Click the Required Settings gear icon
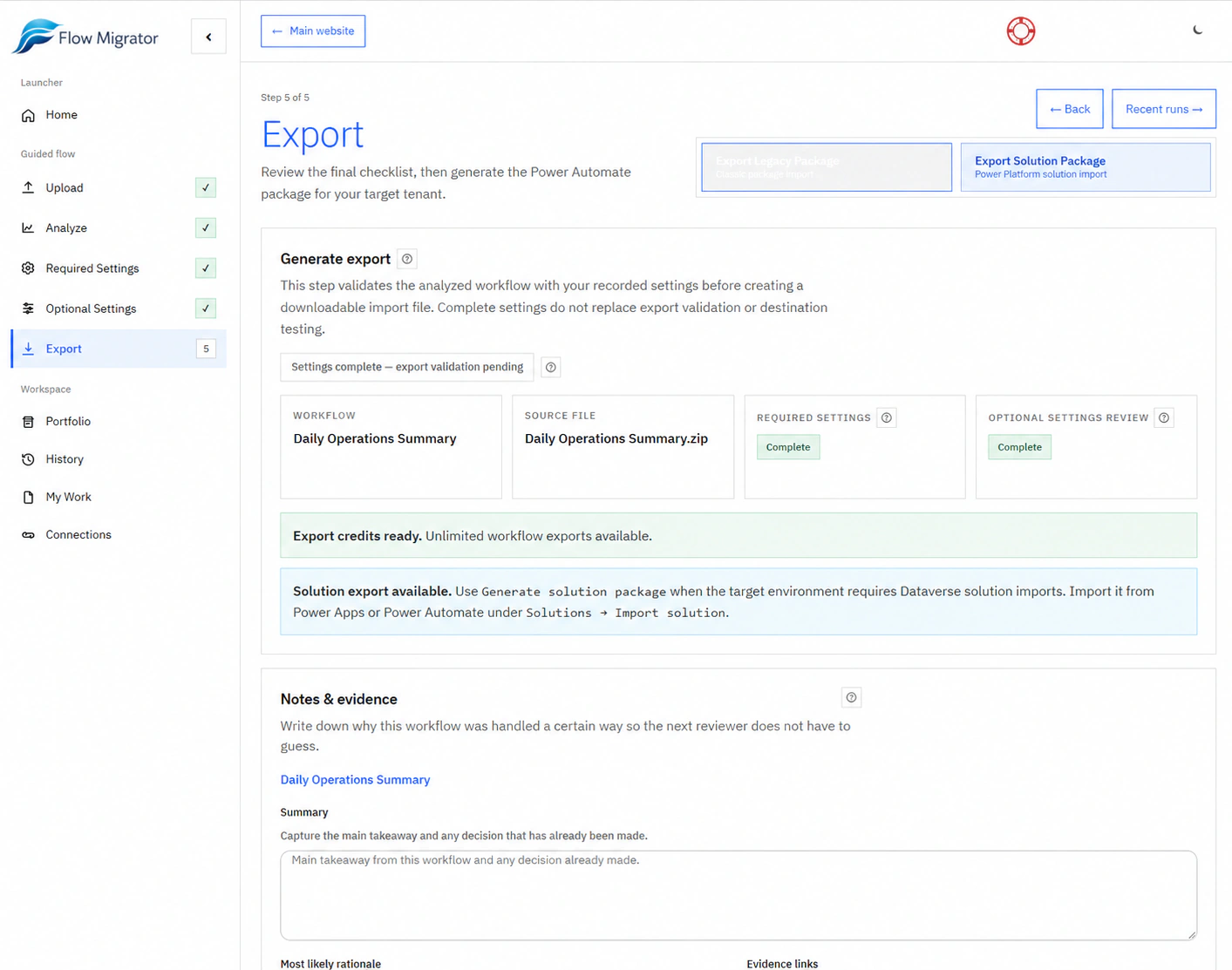The image size is (1232, 970). 28,268
